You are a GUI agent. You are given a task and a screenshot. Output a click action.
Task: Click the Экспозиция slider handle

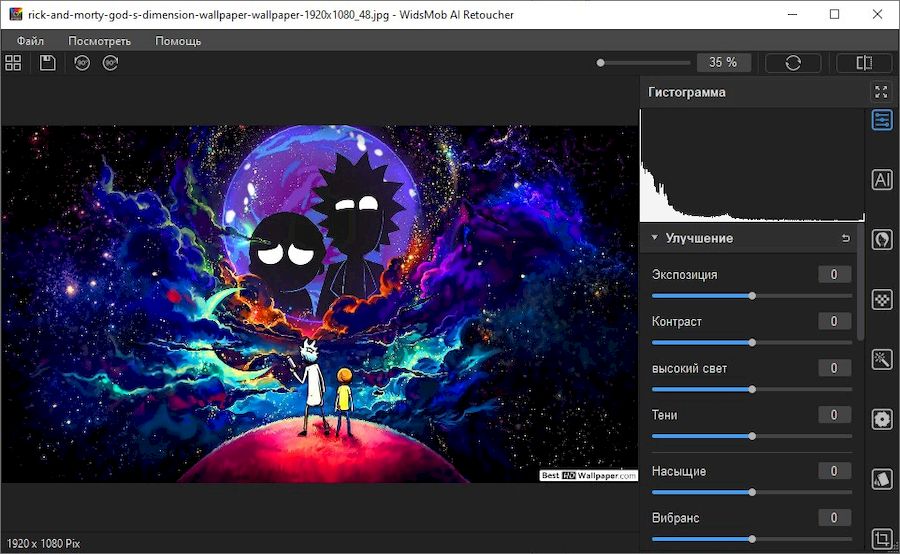752,296
